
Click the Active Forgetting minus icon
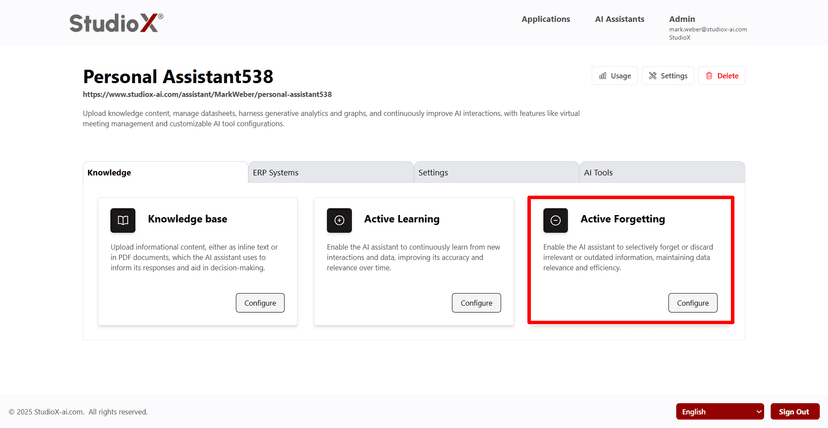[x=556, y=220]
